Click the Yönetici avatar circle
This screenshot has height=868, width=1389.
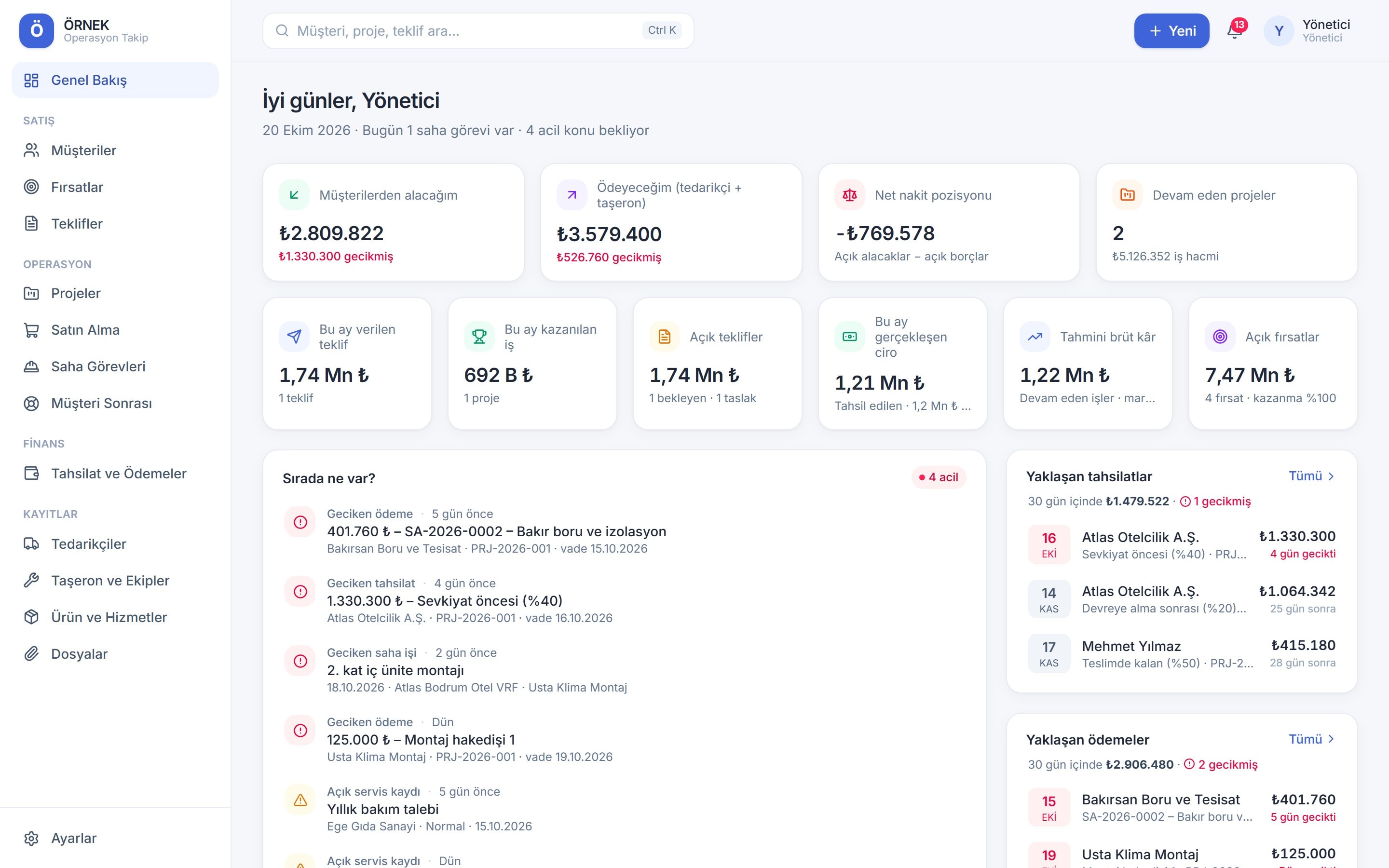click(1278, 31)
